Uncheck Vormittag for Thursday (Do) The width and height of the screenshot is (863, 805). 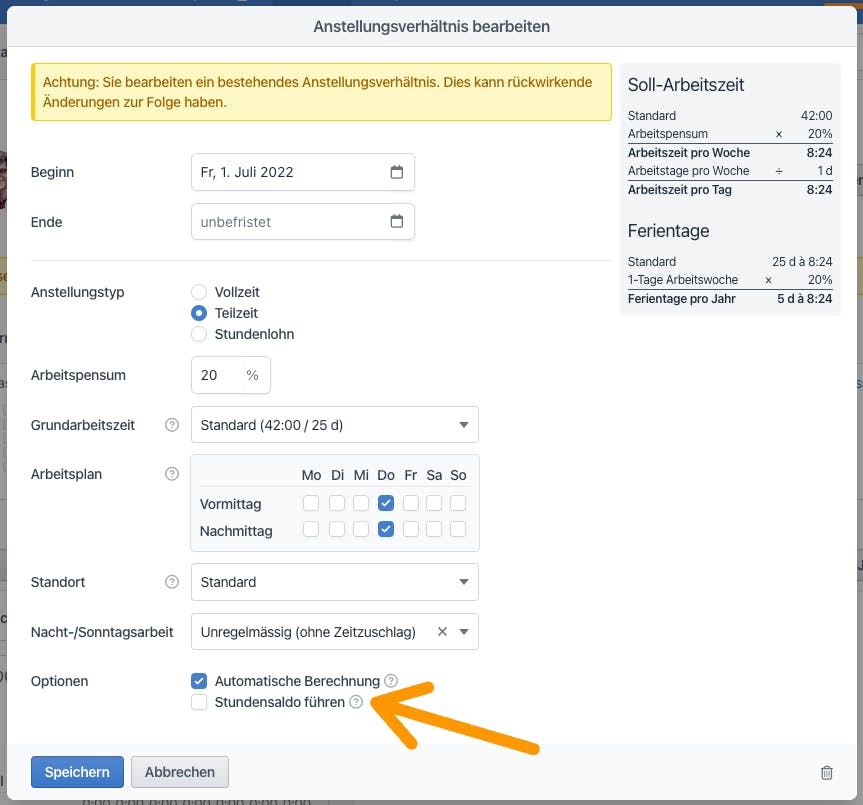pyautogui.click(x=386, y=503)
